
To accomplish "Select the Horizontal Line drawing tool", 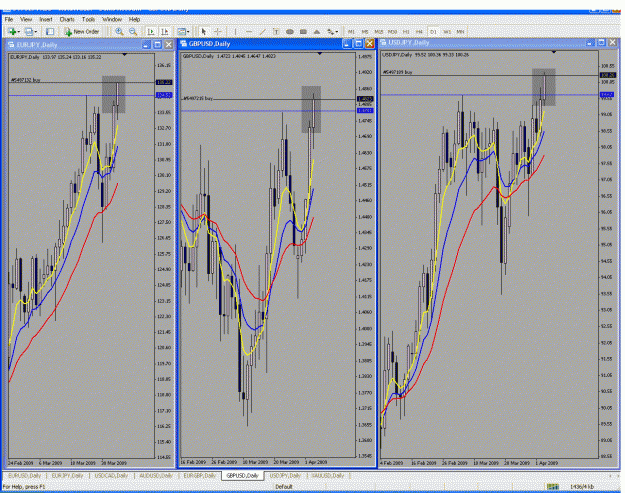I will coord(249,31).
